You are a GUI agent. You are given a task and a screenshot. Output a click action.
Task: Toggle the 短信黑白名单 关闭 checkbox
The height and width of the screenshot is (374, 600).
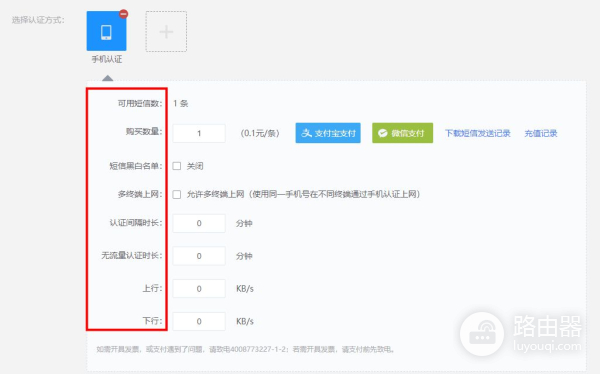click(x=176, y=166)
